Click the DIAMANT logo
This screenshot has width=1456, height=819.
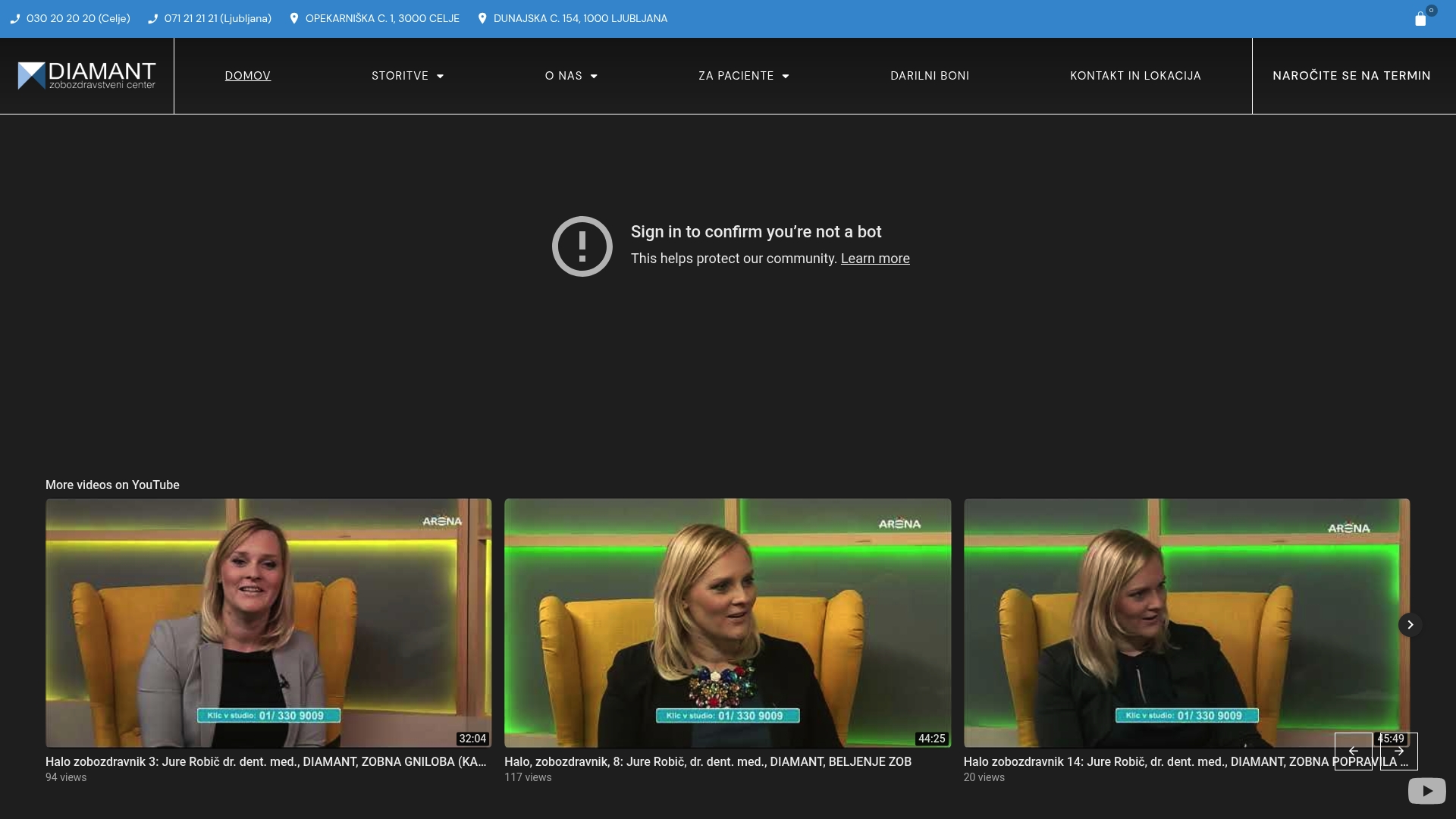86,75
